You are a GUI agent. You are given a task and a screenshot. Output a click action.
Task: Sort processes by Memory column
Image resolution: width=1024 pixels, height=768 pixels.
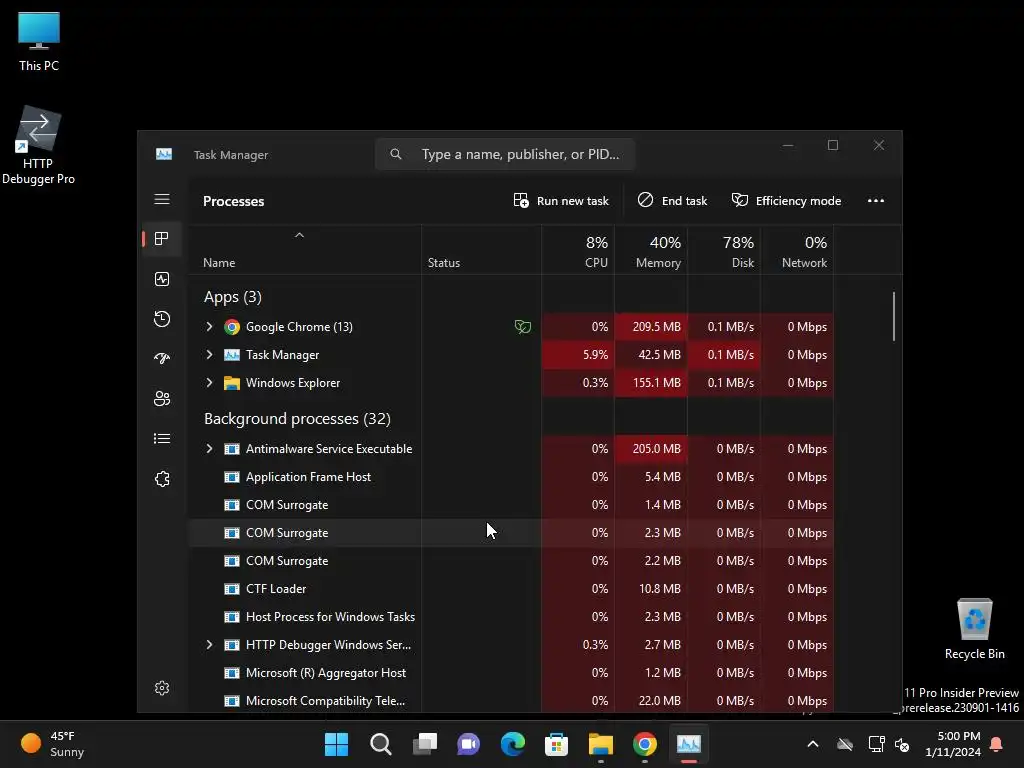pyautogui.click(x=651, y=251)
